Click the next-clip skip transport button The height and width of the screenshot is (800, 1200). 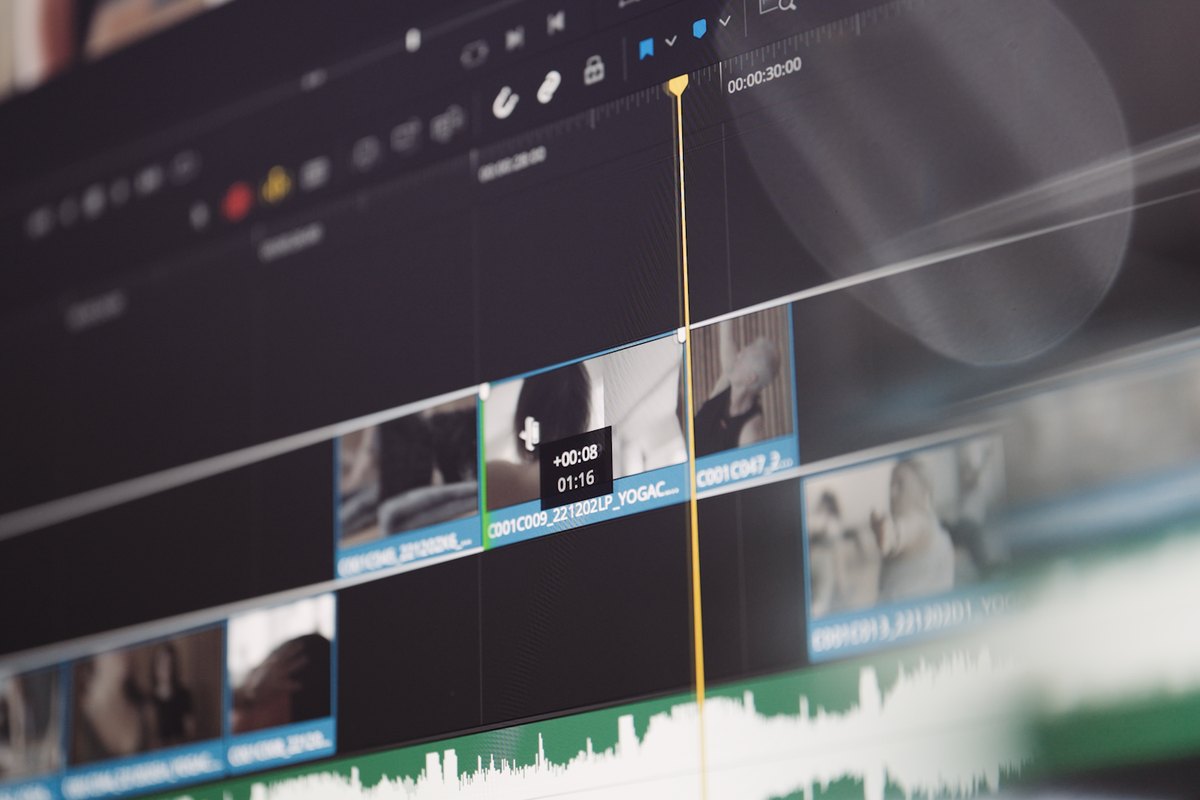click(514, 39)
